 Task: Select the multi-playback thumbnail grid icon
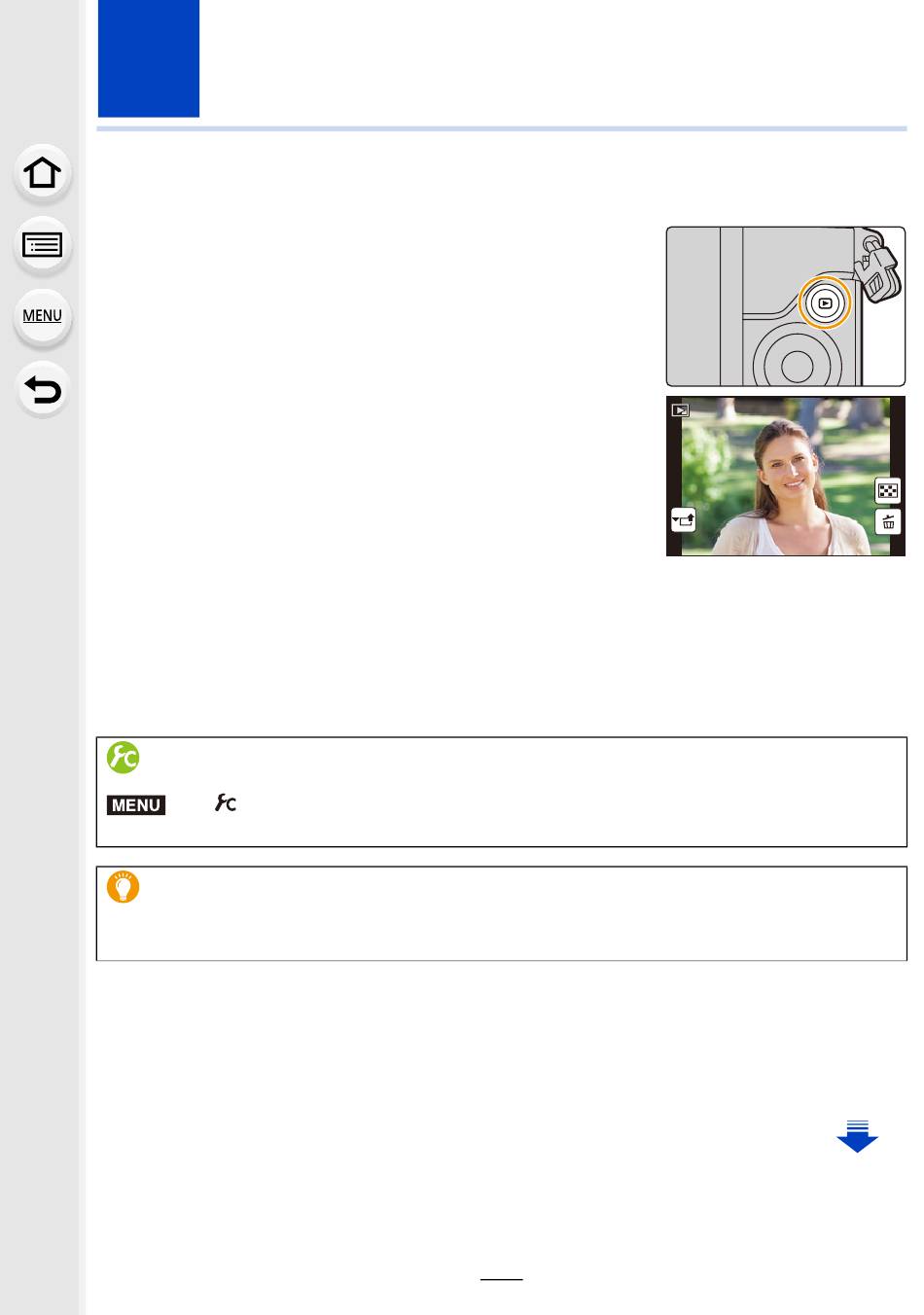pos(887,490)
